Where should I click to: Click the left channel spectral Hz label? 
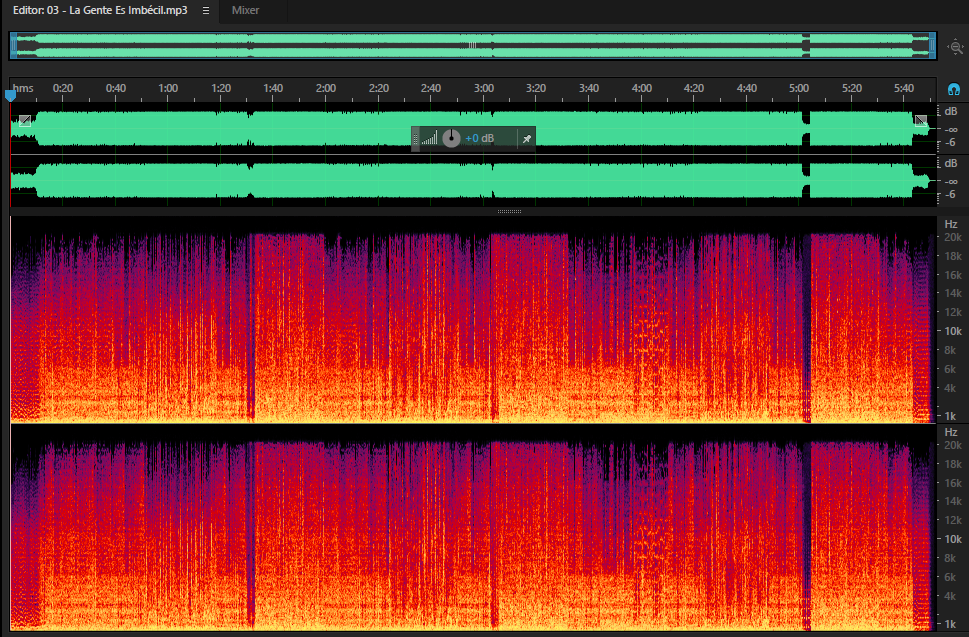tap(950, 224)
